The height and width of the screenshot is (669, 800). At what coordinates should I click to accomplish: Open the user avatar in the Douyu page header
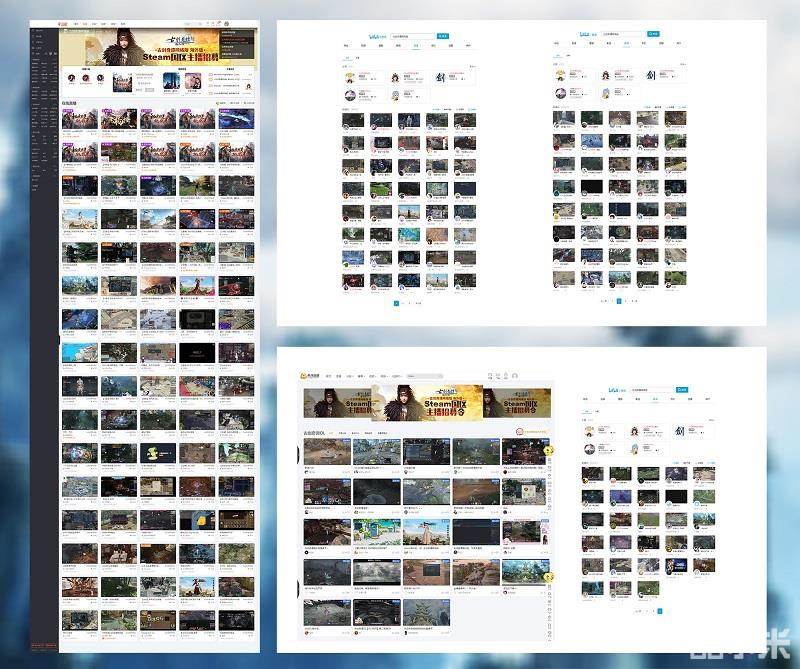pyautogui.click(x=227, y=23)
